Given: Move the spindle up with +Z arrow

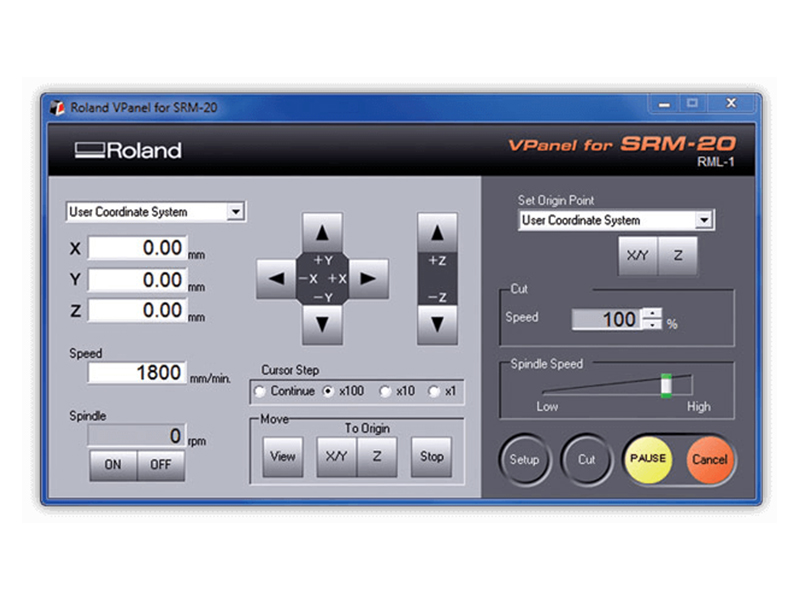Looking at the screenshot, I should point(439,232).
